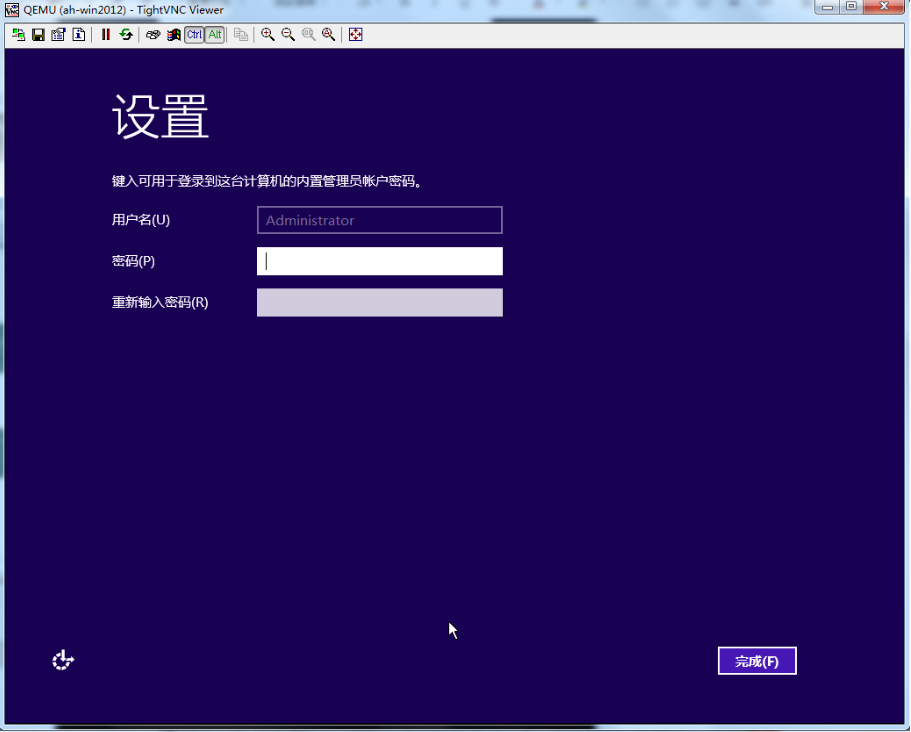Refresh the remote screen
Screen dimensions: 911x732
pos(126,35)
